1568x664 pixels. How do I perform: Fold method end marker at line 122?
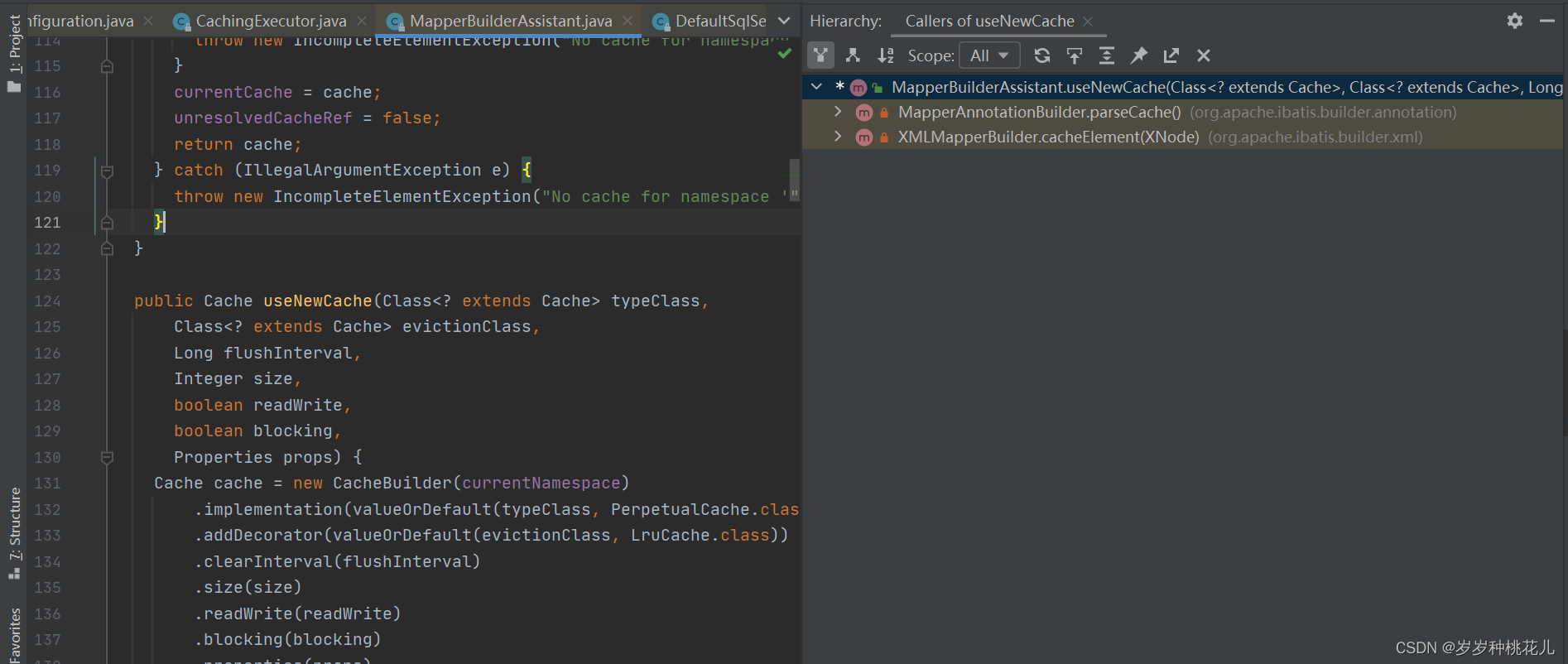pyautogui.click(x=107, y=248)
